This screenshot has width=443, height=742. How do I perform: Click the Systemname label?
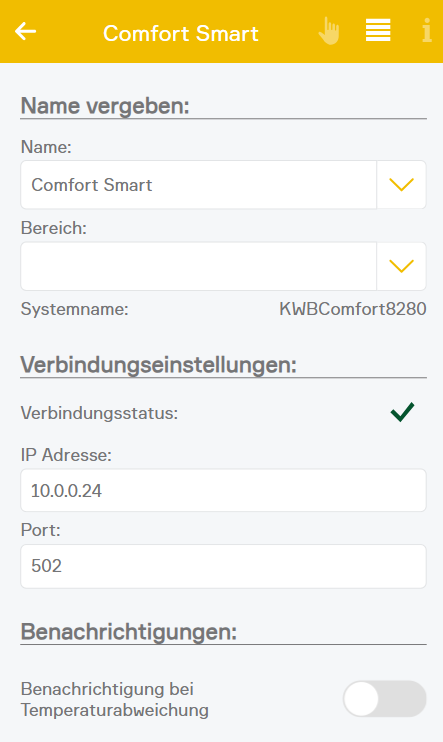point(74,309)
